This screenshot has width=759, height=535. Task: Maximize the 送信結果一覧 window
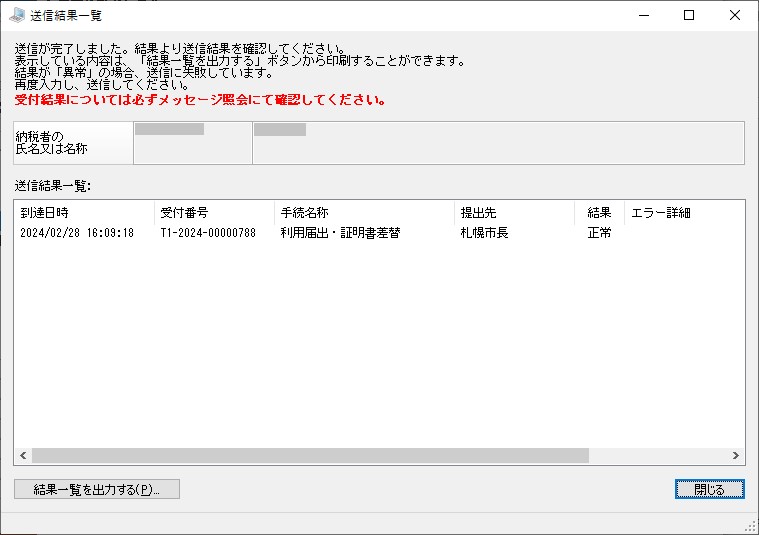(x=689, y=15)
